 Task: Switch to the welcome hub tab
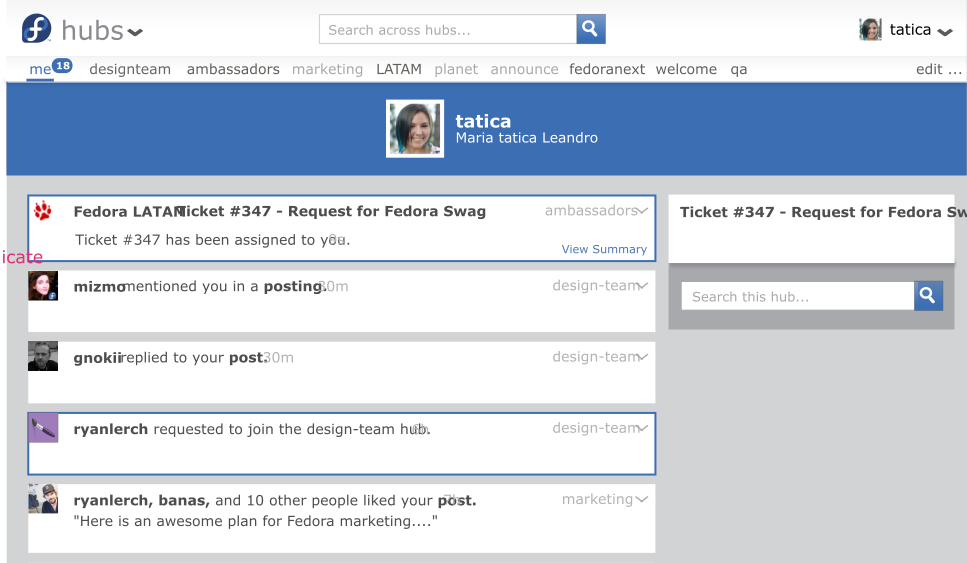[x=686, y=69]
